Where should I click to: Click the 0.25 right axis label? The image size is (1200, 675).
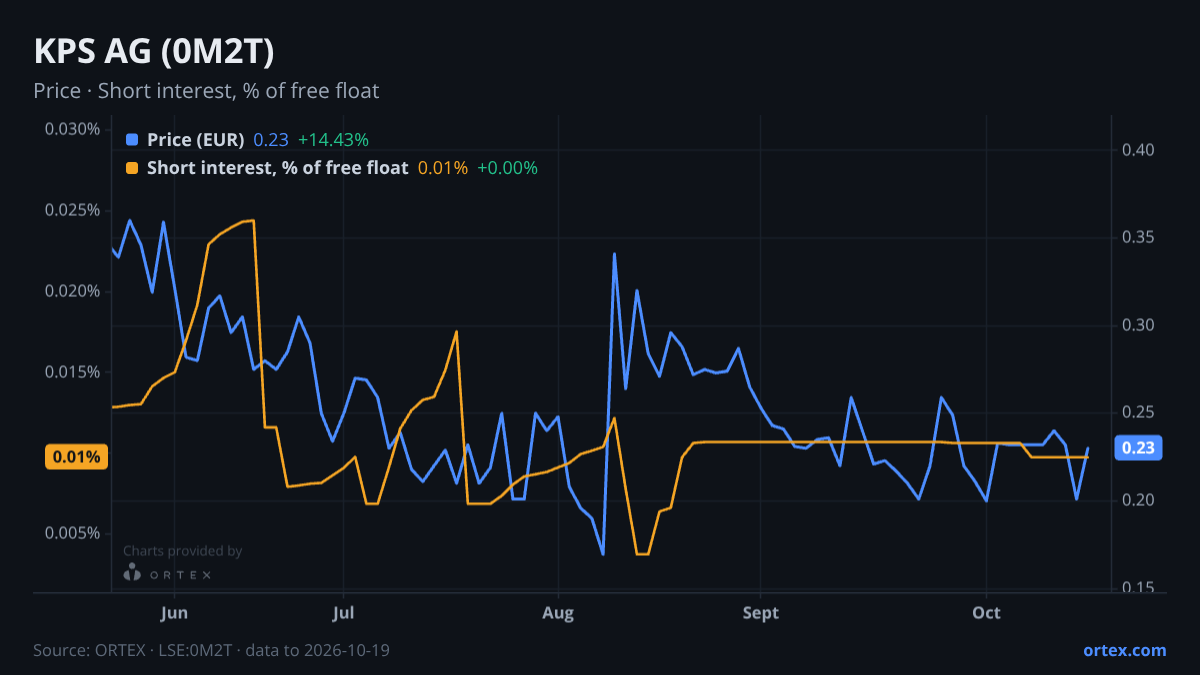[x=1139, y=412]
